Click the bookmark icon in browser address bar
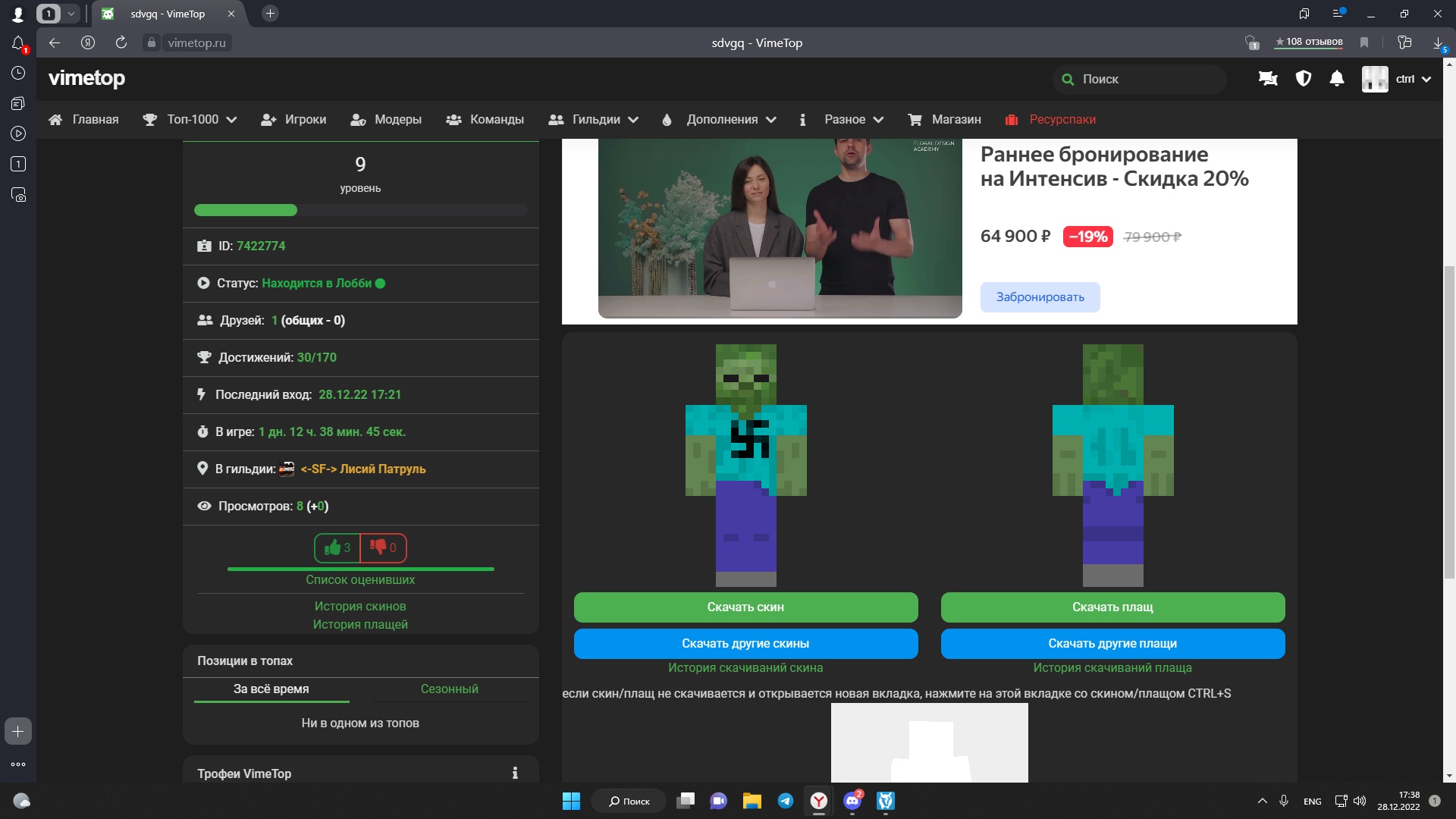Viewport: 1456px width, 819px height. 1364,42
